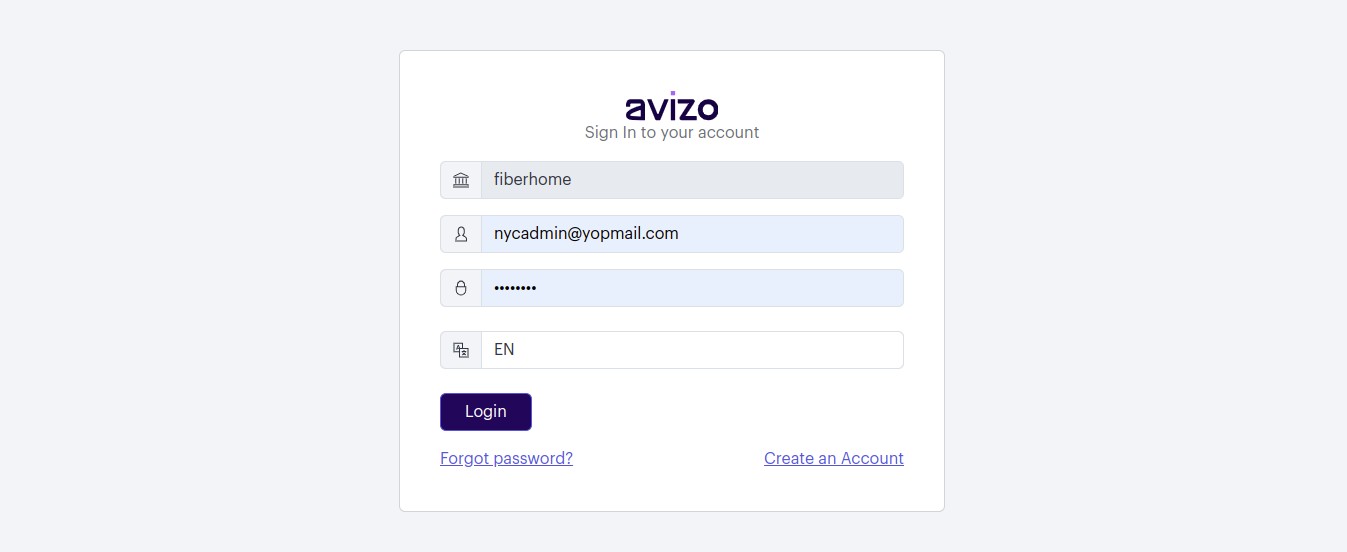The image size is (1347, 552).
Task: Focus the nycadmin@yopmail.com email field
Action: point(692,234)
